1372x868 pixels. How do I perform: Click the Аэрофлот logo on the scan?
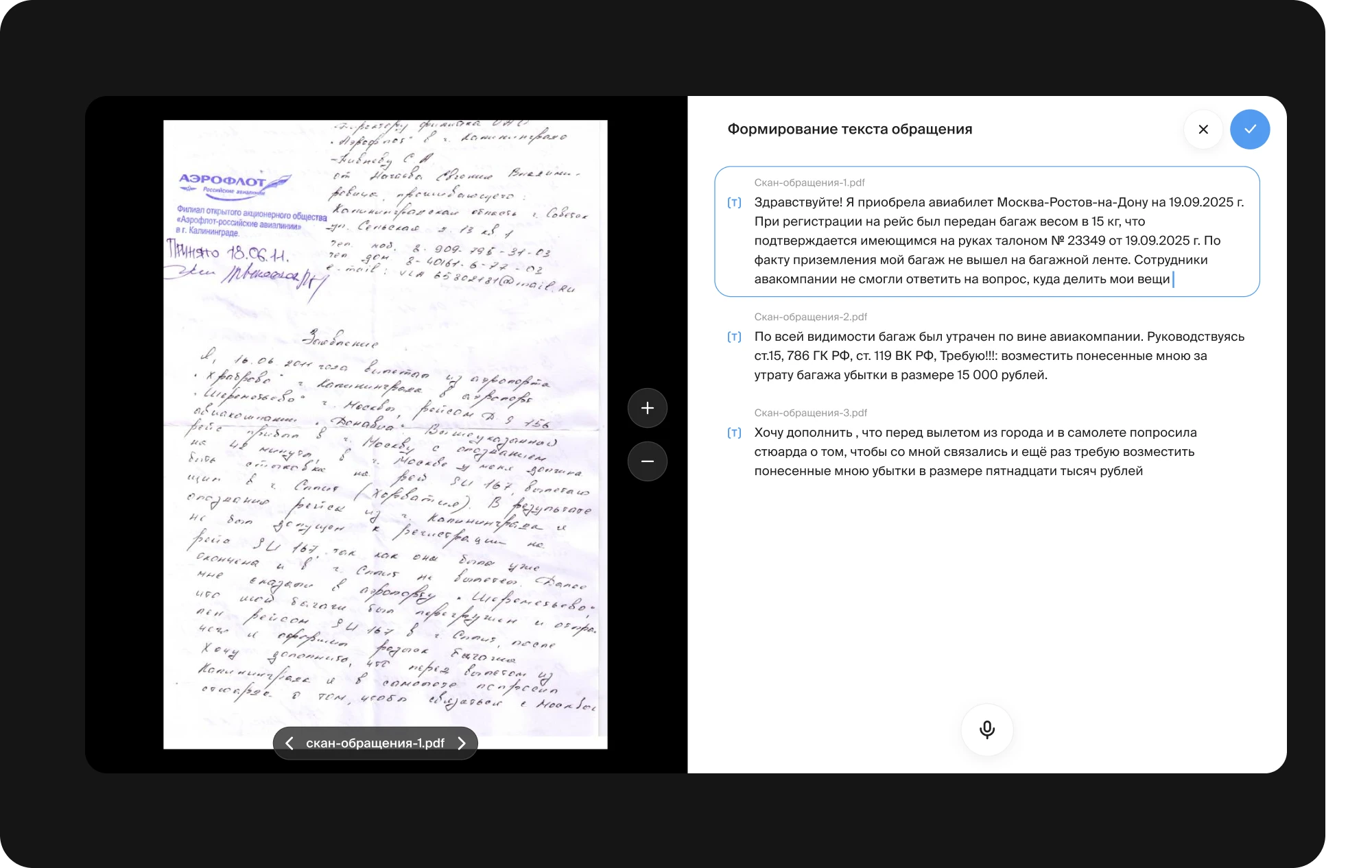tap(233, 184)
